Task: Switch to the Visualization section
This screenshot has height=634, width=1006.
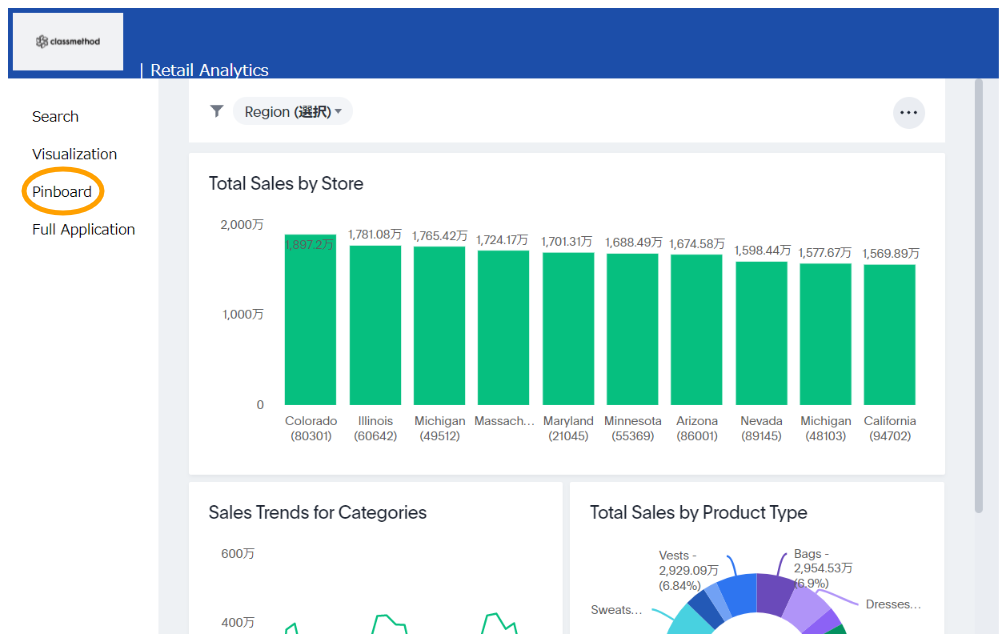Action: 74,153
